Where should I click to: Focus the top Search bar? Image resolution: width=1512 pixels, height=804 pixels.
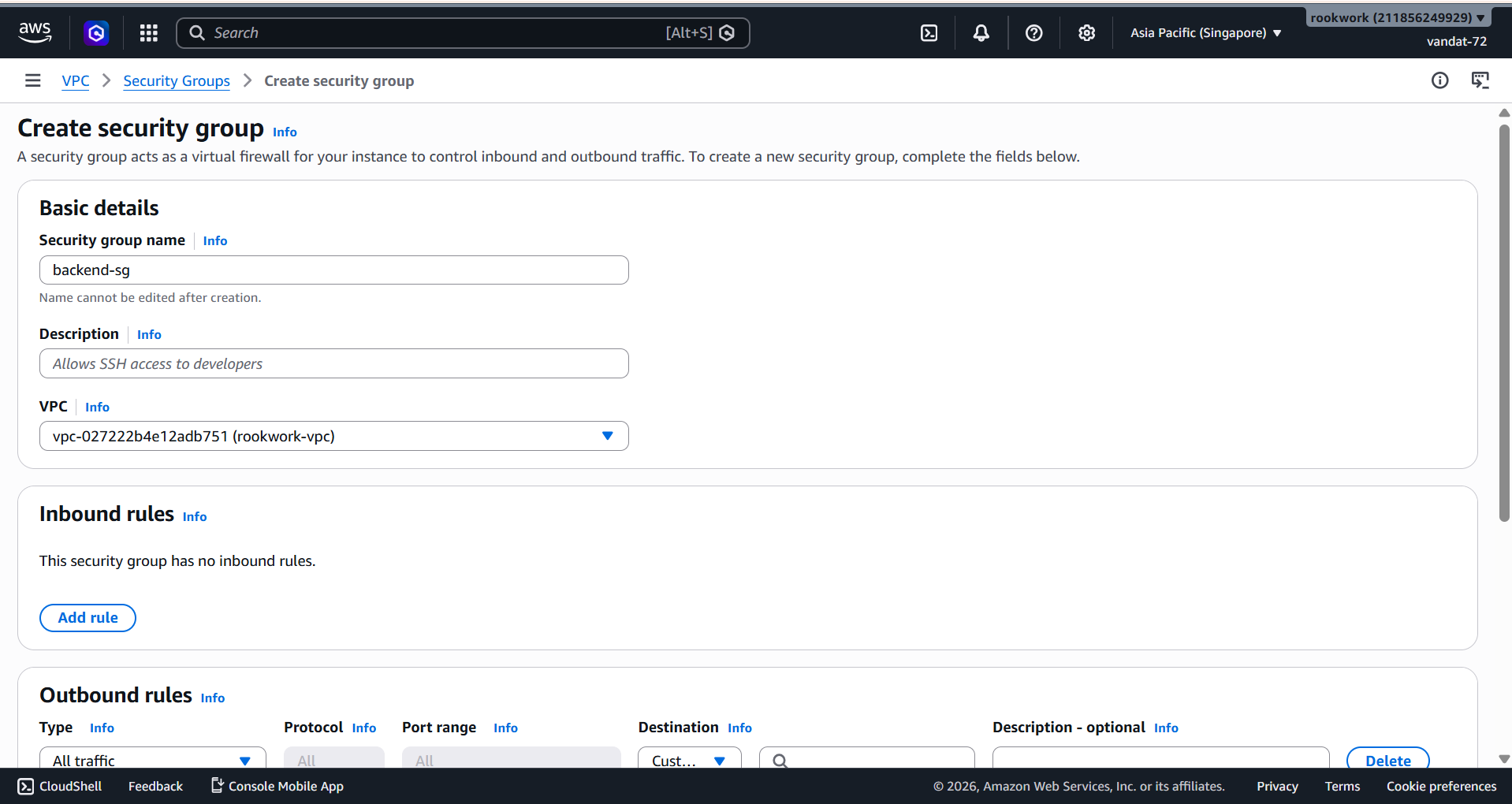point(463,32)
